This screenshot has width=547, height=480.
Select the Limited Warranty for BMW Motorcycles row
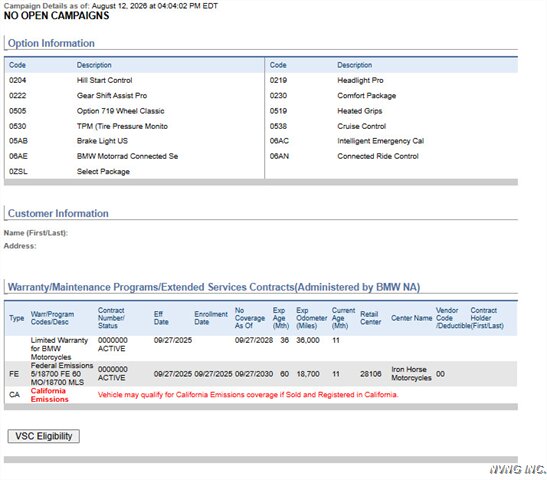tap(261, 348)
